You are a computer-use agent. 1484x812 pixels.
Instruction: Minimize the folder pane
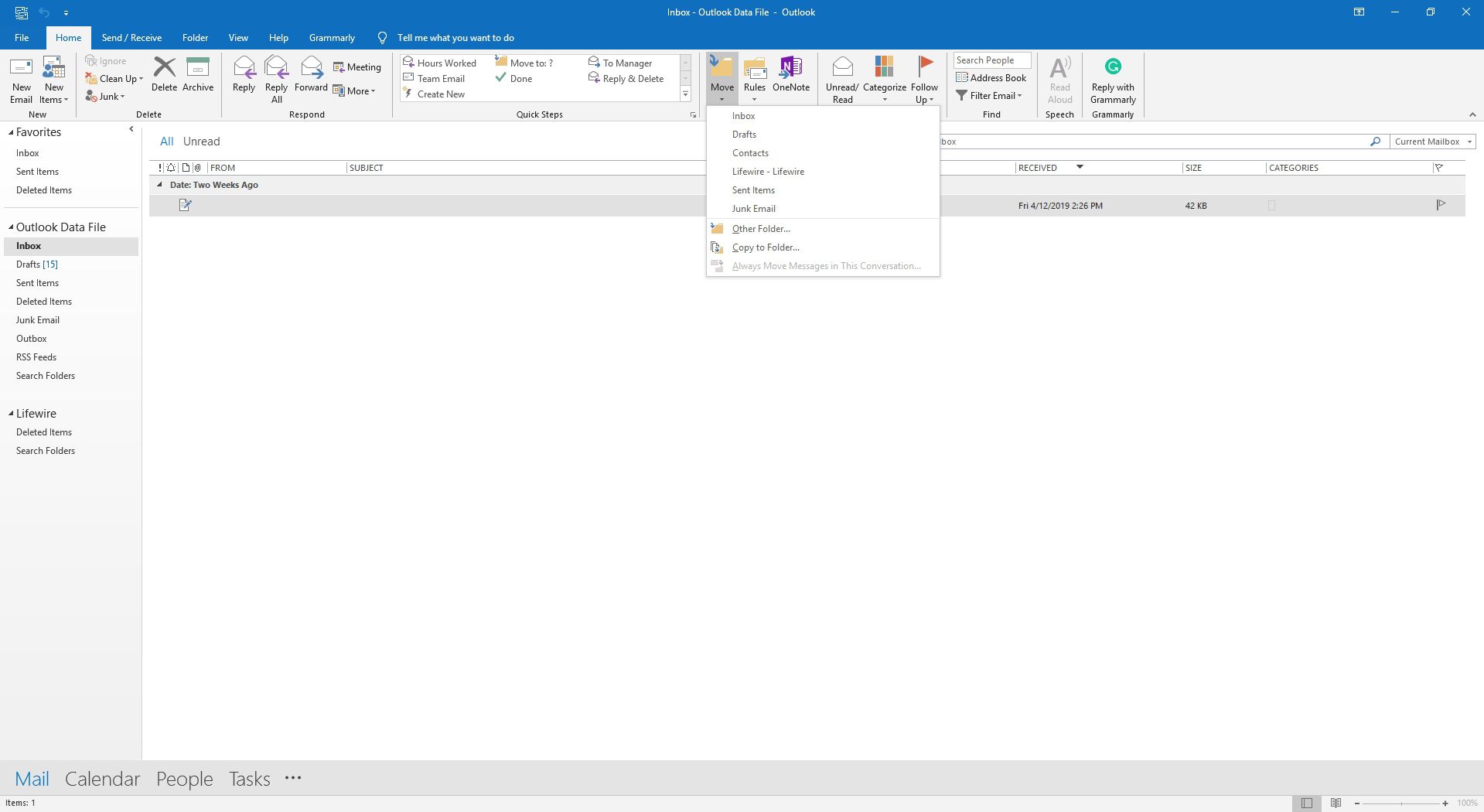click(x=131, y=129)
